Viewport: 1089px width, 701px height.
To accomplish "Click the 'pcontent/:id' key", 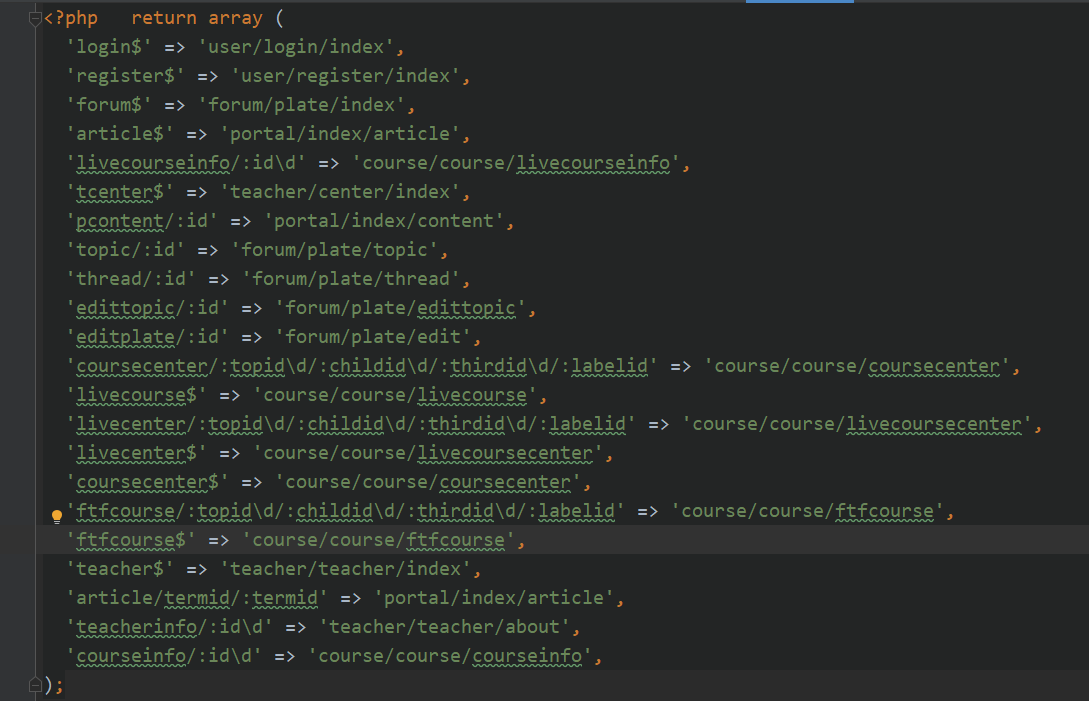I will (x=142, y=221).
